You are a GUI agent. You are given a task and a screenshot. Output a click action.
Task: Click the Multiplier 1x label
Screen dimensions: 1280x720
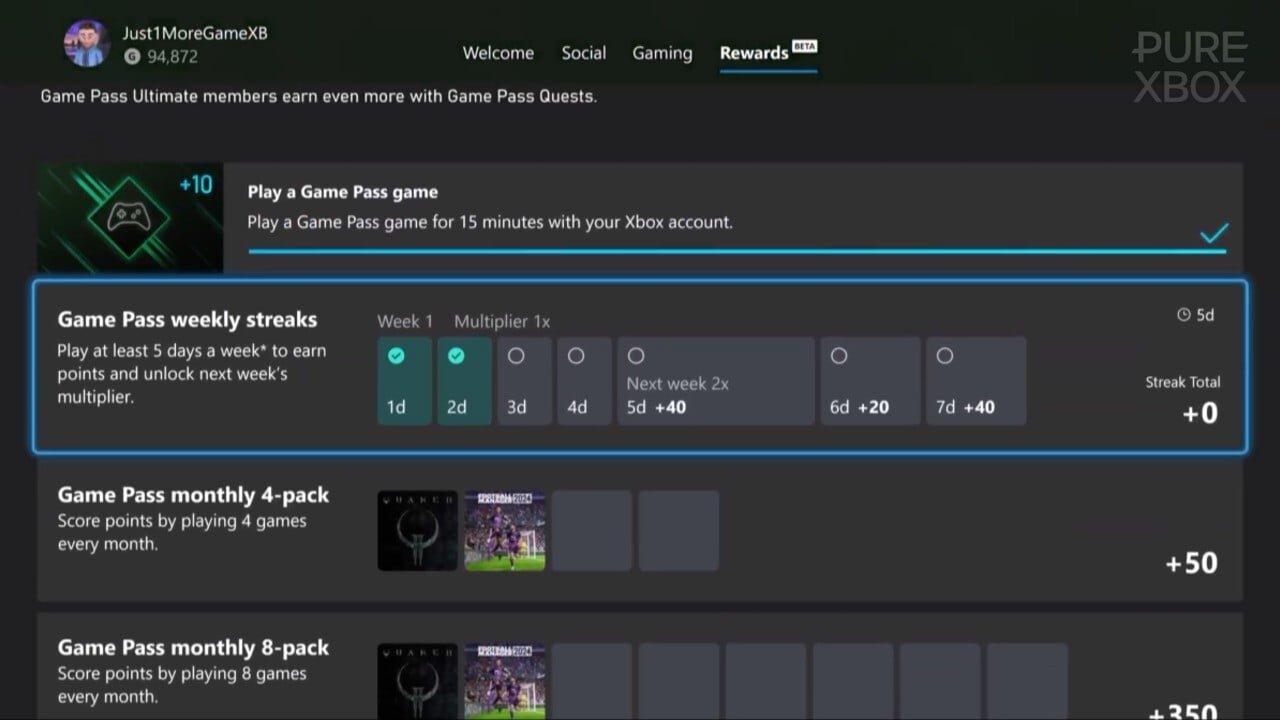tap(502, 322)
